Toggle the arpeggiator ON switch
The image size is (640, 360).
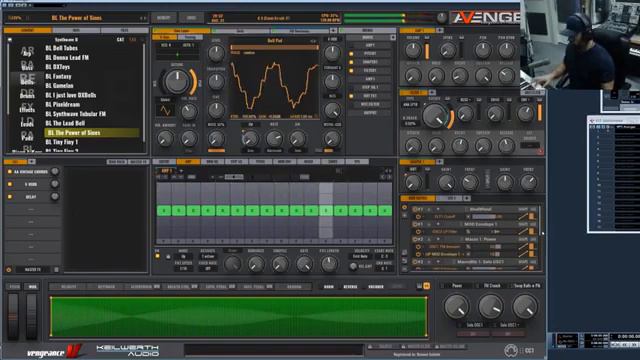point(157,256)
